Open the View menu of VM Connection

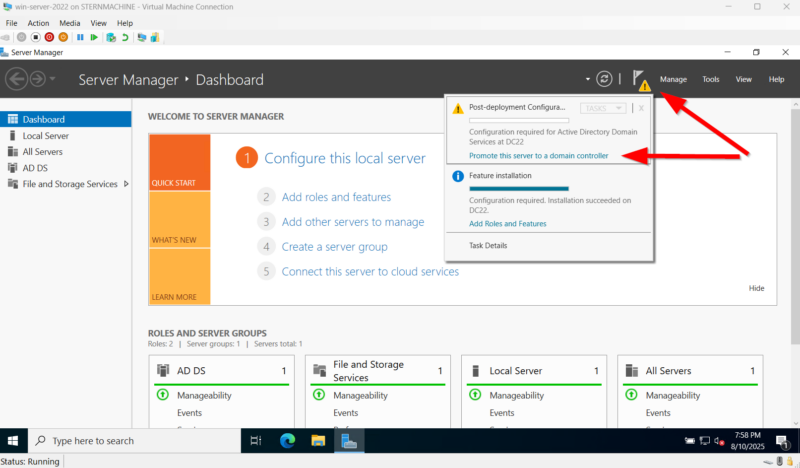coord(98,23)
